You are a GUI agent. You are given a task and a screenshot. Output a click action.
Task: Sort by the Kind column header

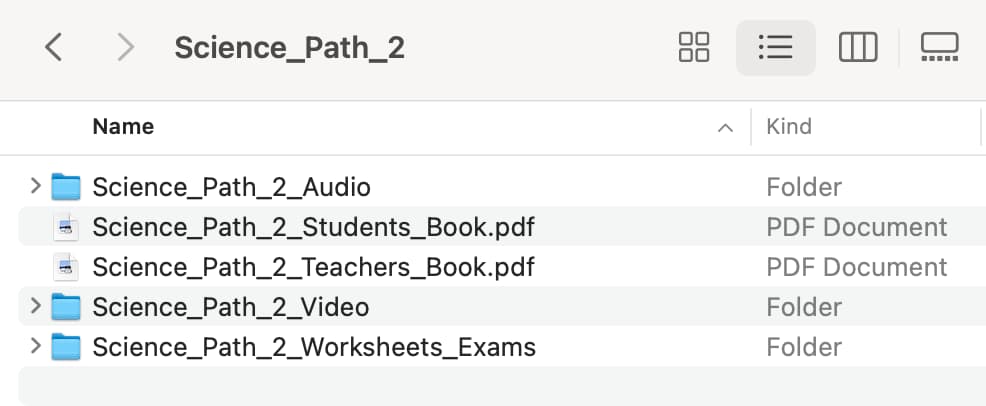[789, 127]
